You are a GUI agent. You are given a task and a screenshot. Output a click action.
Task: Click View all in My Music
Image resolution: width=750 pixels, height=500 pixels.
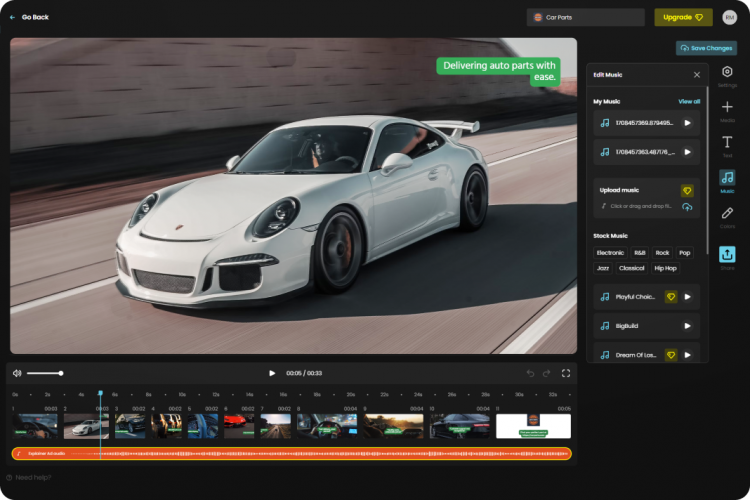coord(689,101)
